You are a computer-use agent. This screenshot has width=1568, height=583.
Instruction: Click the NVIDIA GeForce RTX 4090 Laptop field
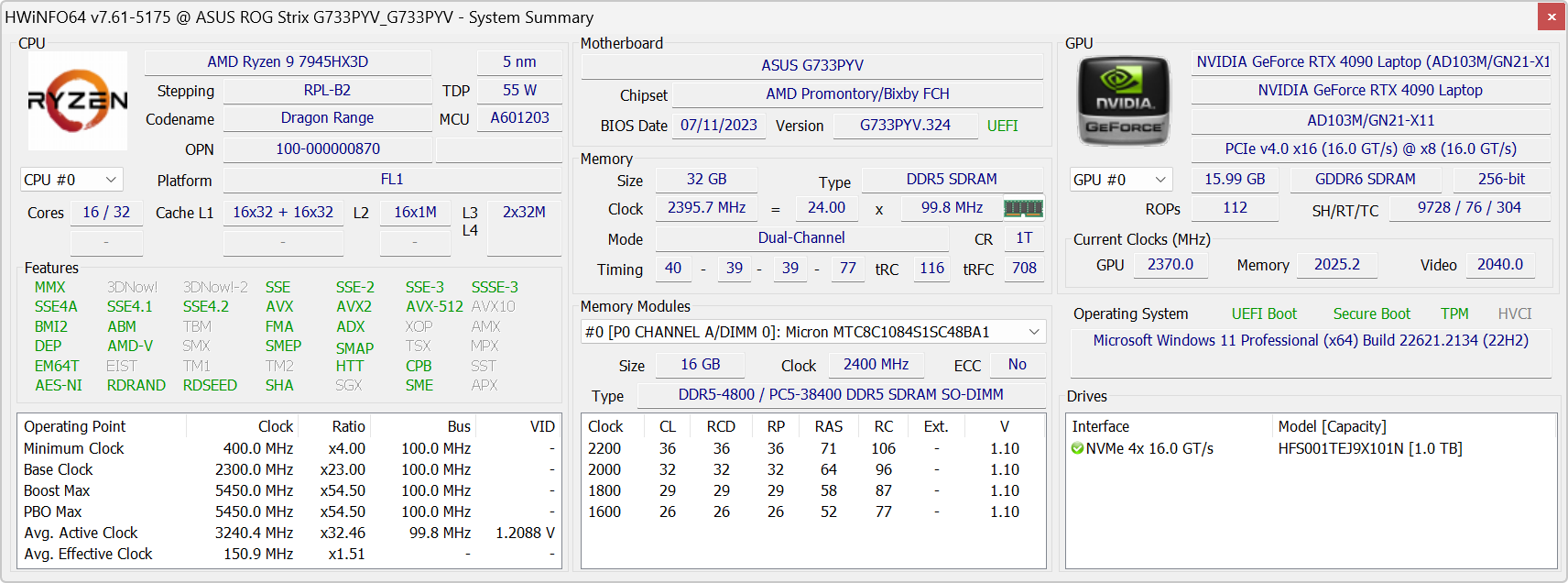click(x=1370, y=90)
